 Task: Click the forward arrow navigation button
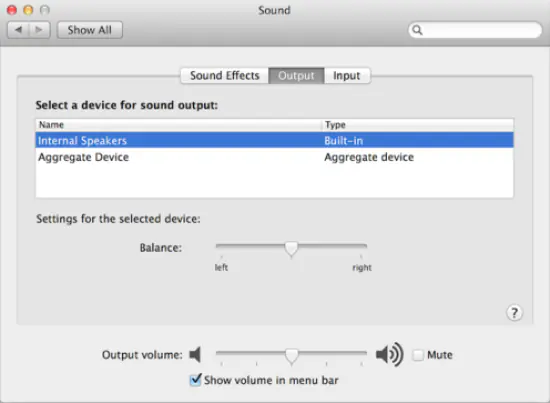point(40,30)
